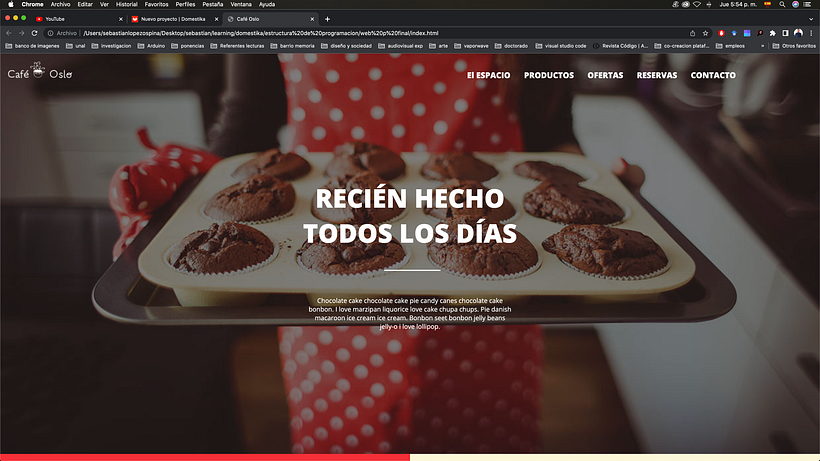Go back with the browser back arrow
This screenshot has height=461, width=820.
(x=9, y=33)
